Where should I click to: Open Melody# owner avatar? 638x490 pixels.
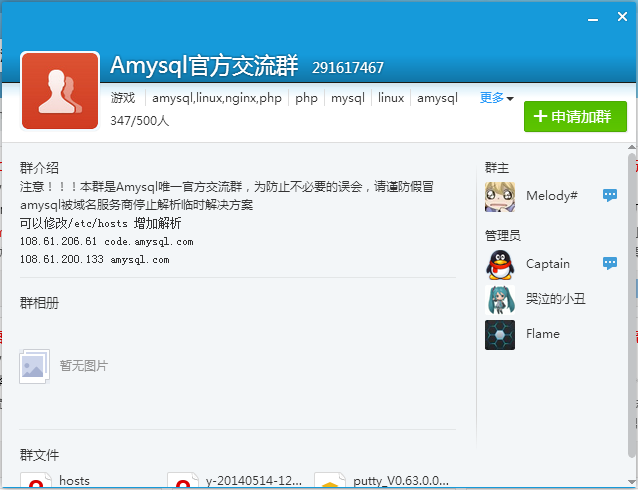point(500,196)
